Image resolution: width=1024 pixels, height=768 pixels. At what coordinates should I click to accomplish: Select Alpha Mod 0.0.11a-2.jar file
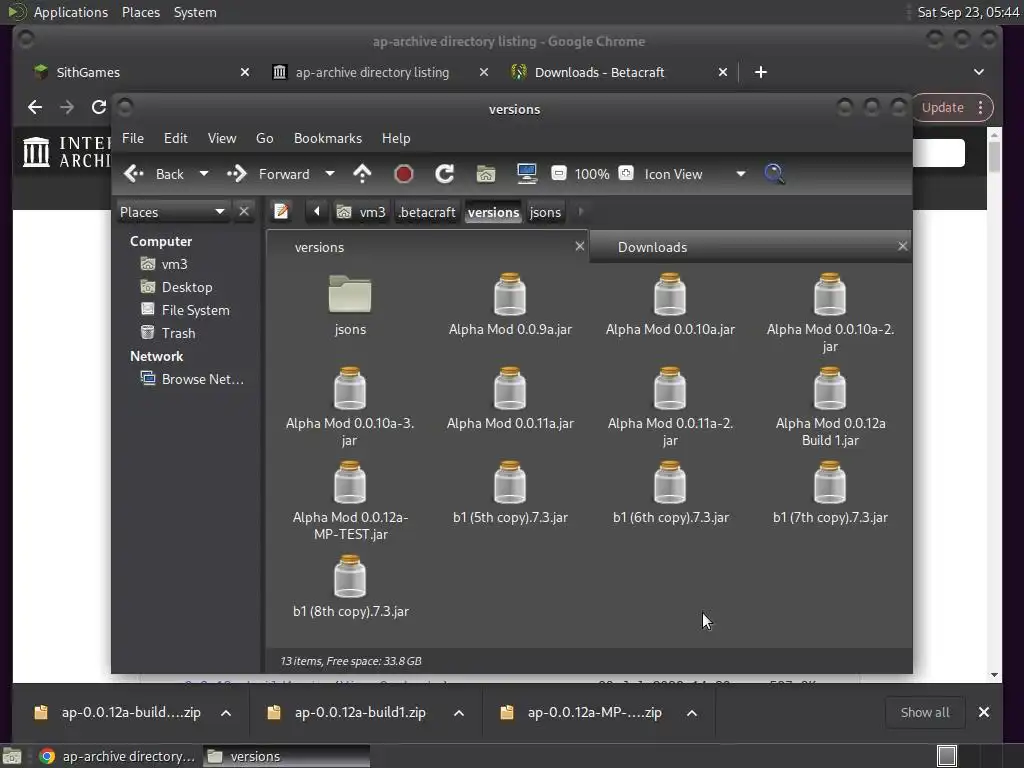point(670,406)
